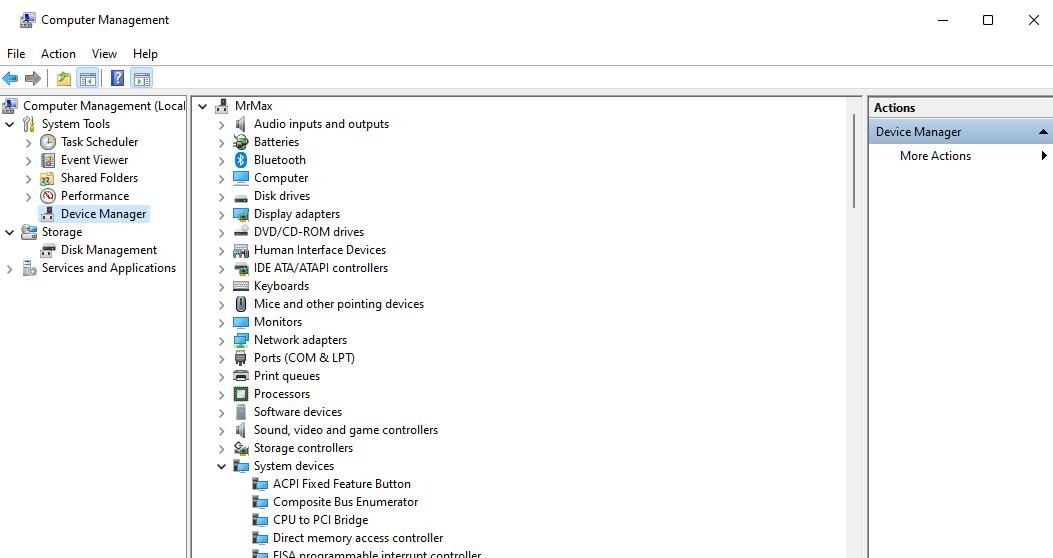Image resolution: width=1053 pixels, height=558 pixels.
Task: Click the blue Help question mark icon
Action: [x=118, y=79]
